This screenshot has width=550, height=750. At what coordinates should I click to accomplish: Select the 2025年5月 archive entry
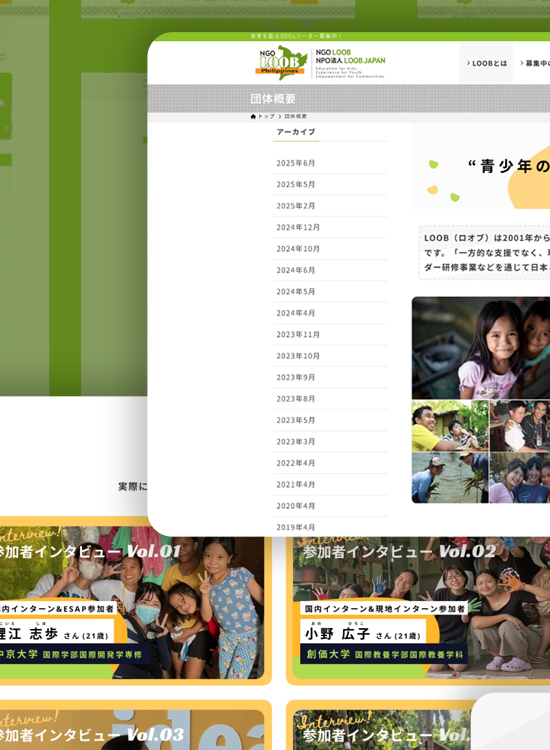(296, 184)
